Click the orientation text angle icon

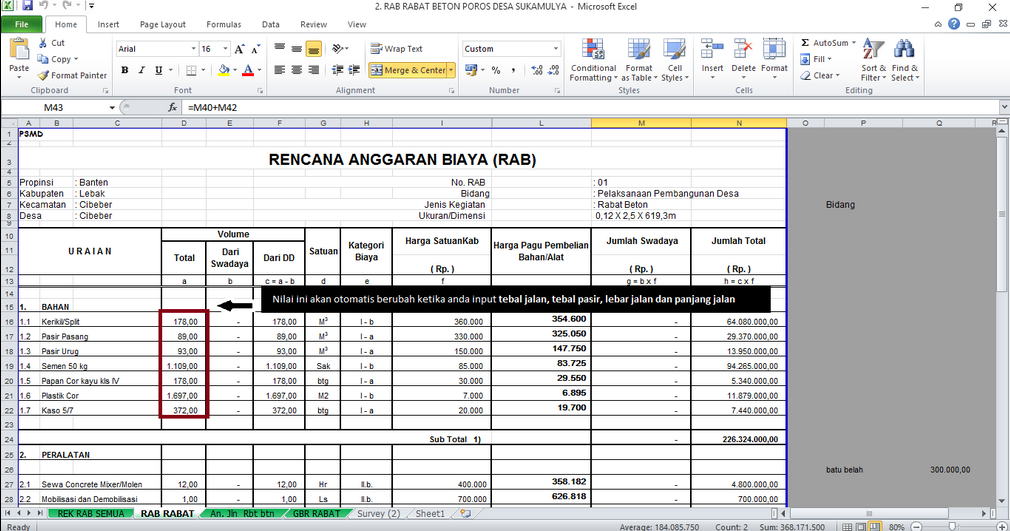[338, 48]
